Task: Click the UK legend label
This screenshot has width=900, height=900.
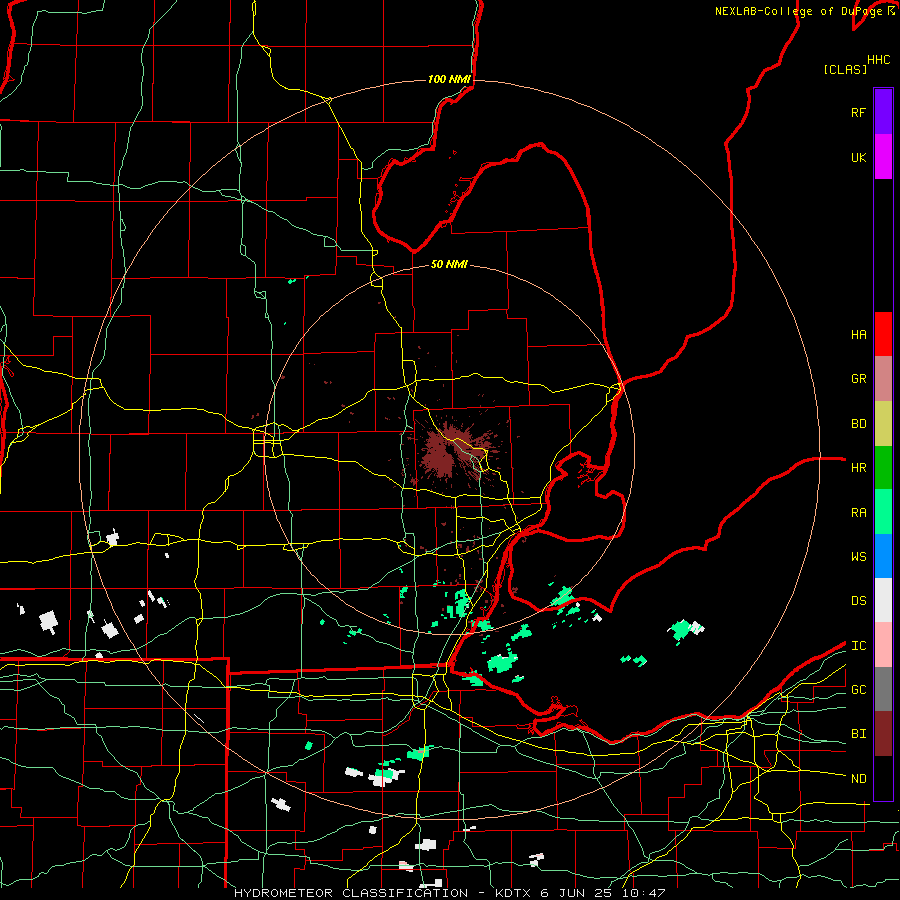Action: point(858,157)
